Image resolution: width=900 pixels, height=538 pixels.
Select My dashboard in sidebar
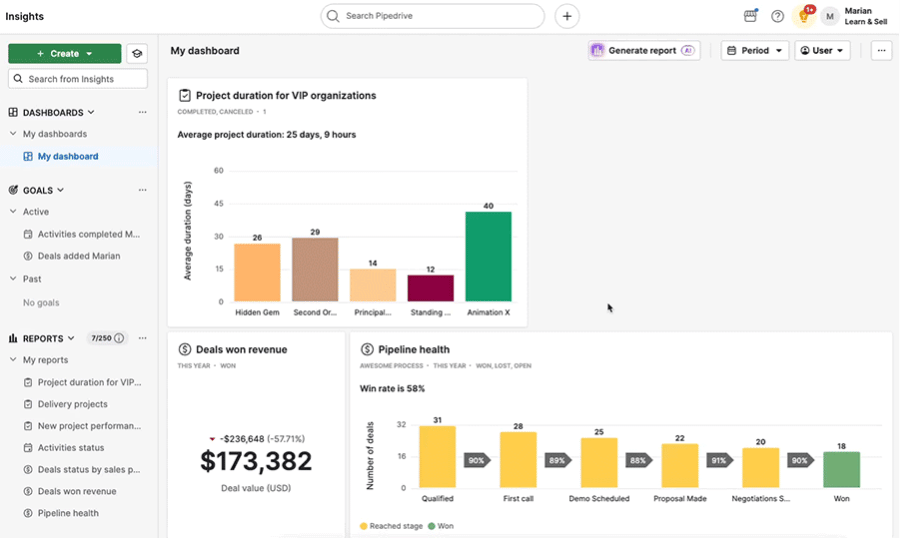coord(79,156)
